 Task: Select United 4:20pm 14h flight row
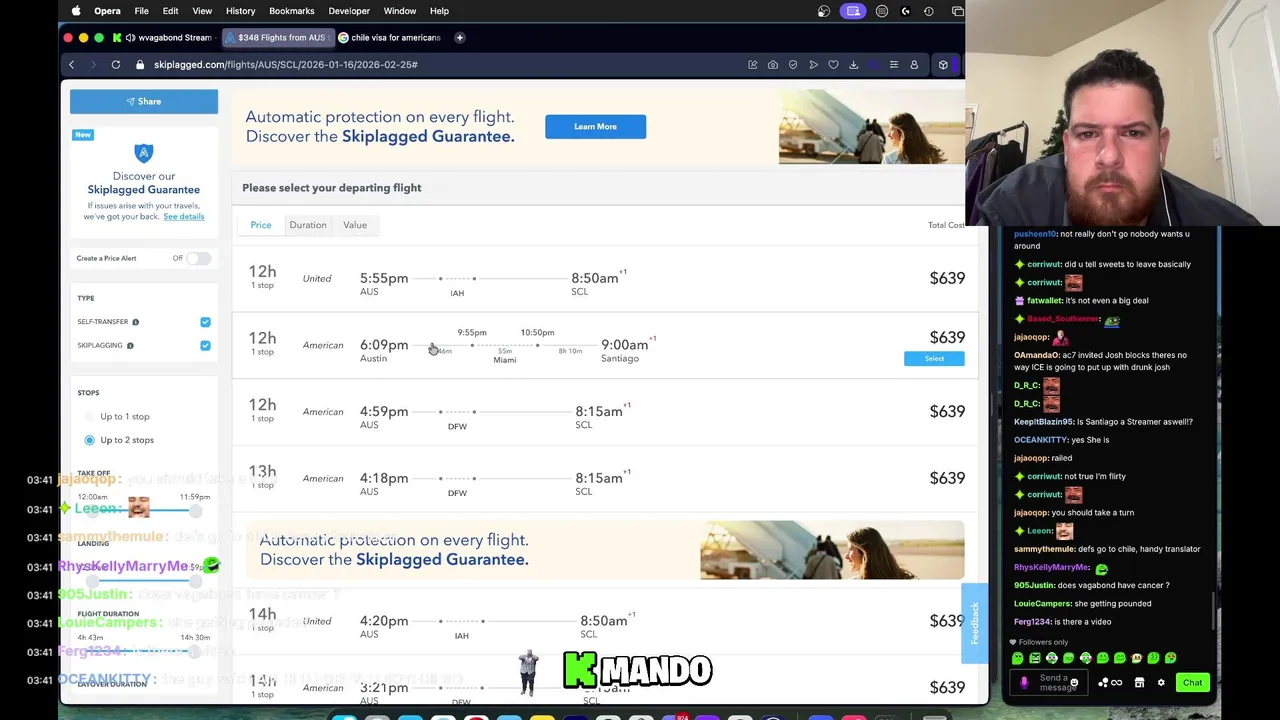[604, 621]
